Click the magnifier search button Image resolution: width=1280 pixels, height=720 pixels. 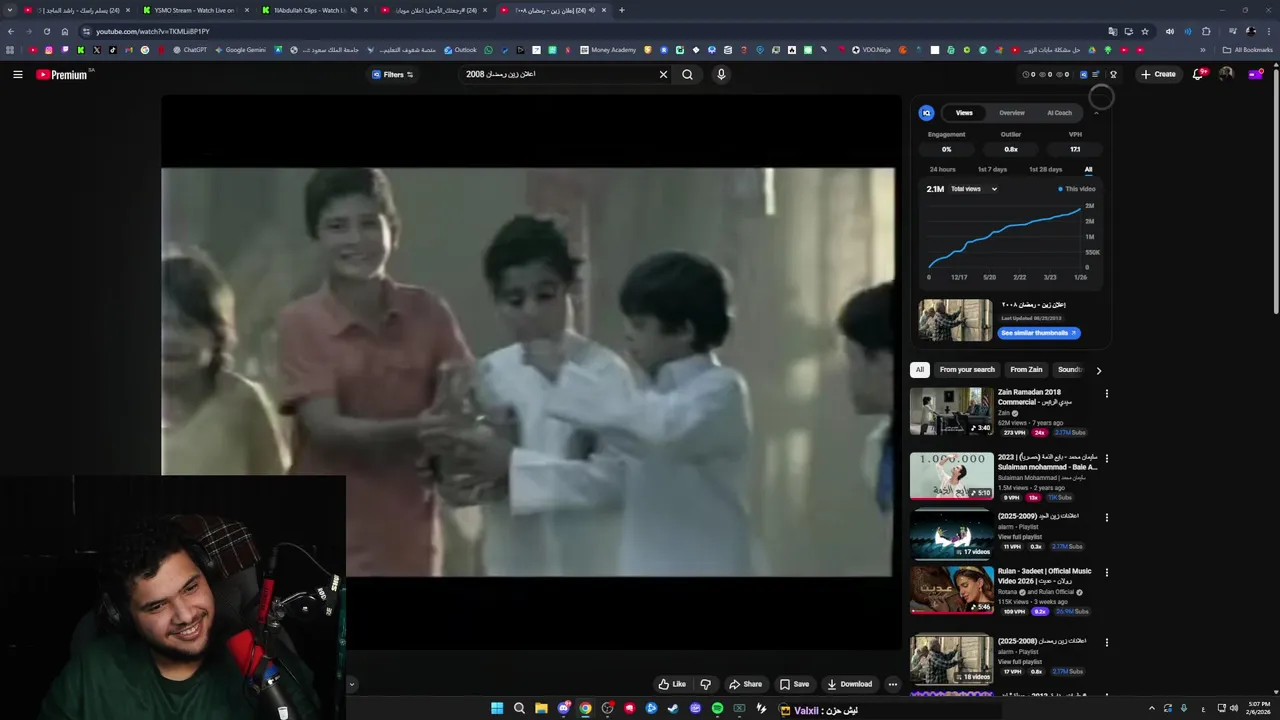pos(687,74)
